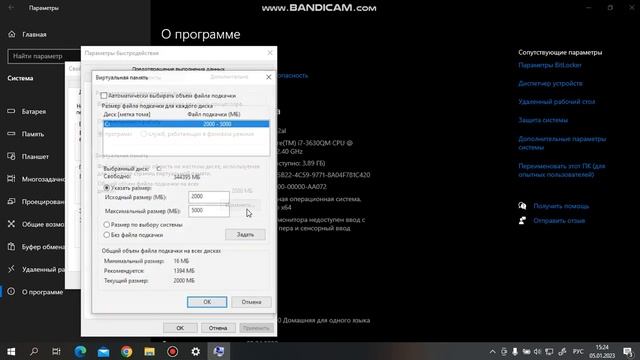The width and height of the screenshot is (640, 360).
Task: Click Применить in Параметры быстродействия window
Action: (x=256, y=328)
